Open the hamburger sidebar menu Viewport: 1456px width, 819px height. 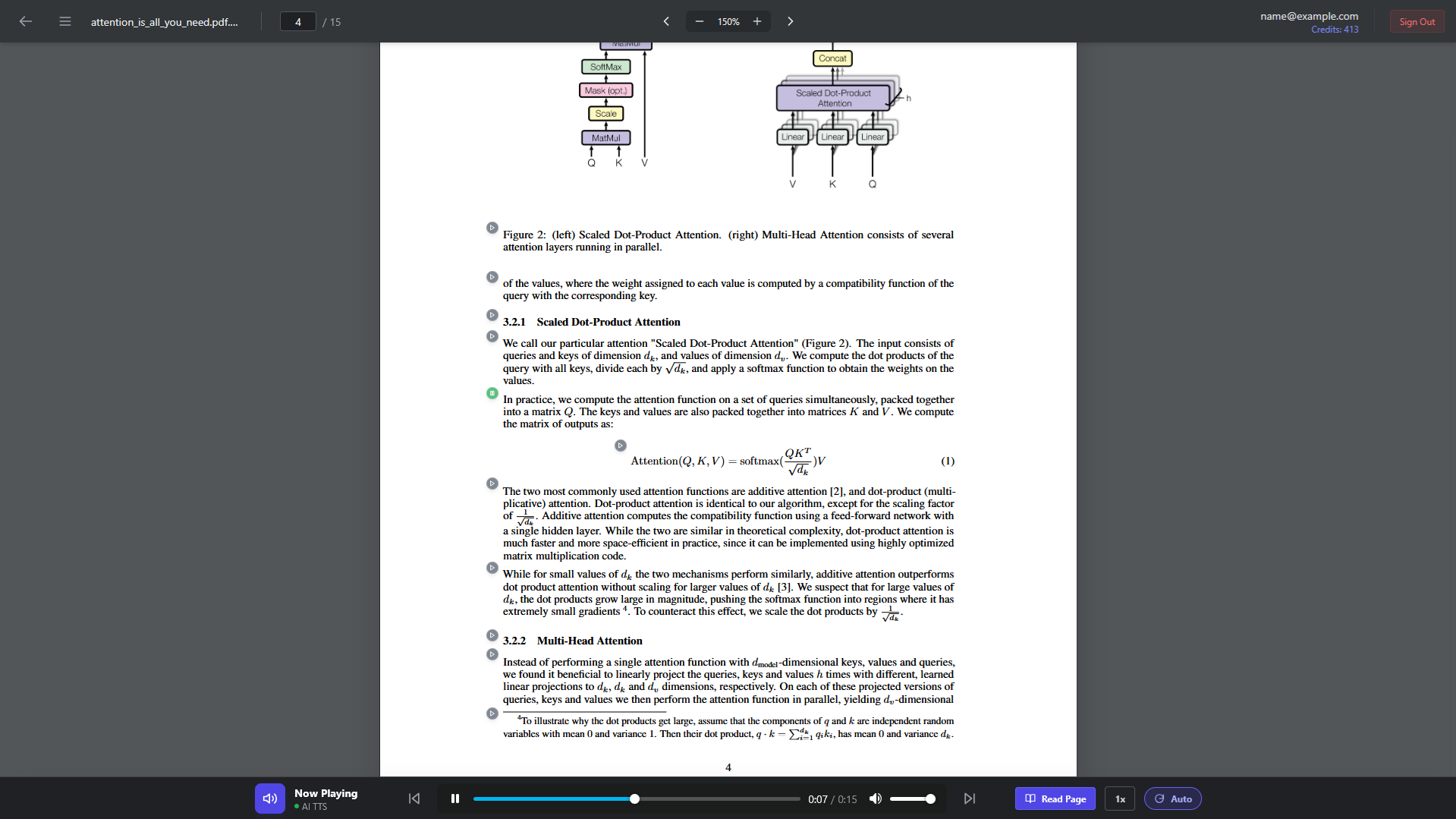click(x=65, y=21)
